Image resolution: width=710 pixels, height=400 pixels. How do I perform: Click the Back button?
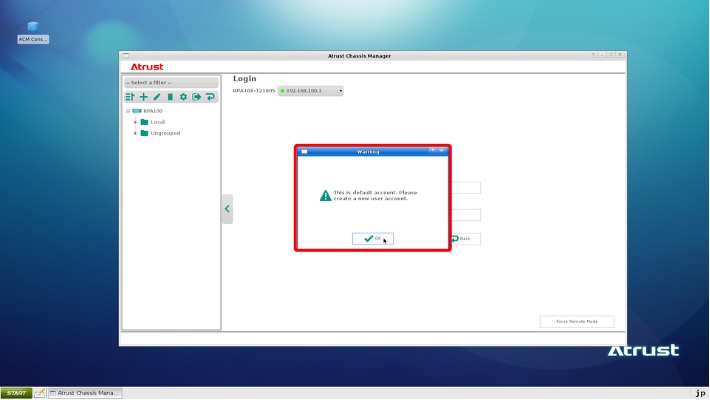pos(464,239)
